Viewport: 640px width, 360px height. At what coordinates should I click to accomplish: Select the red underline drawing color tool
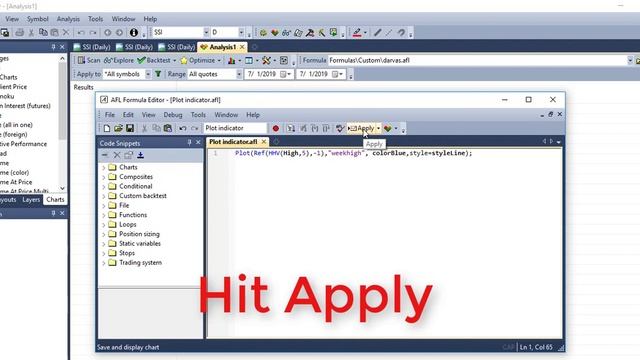click(357, 32)
